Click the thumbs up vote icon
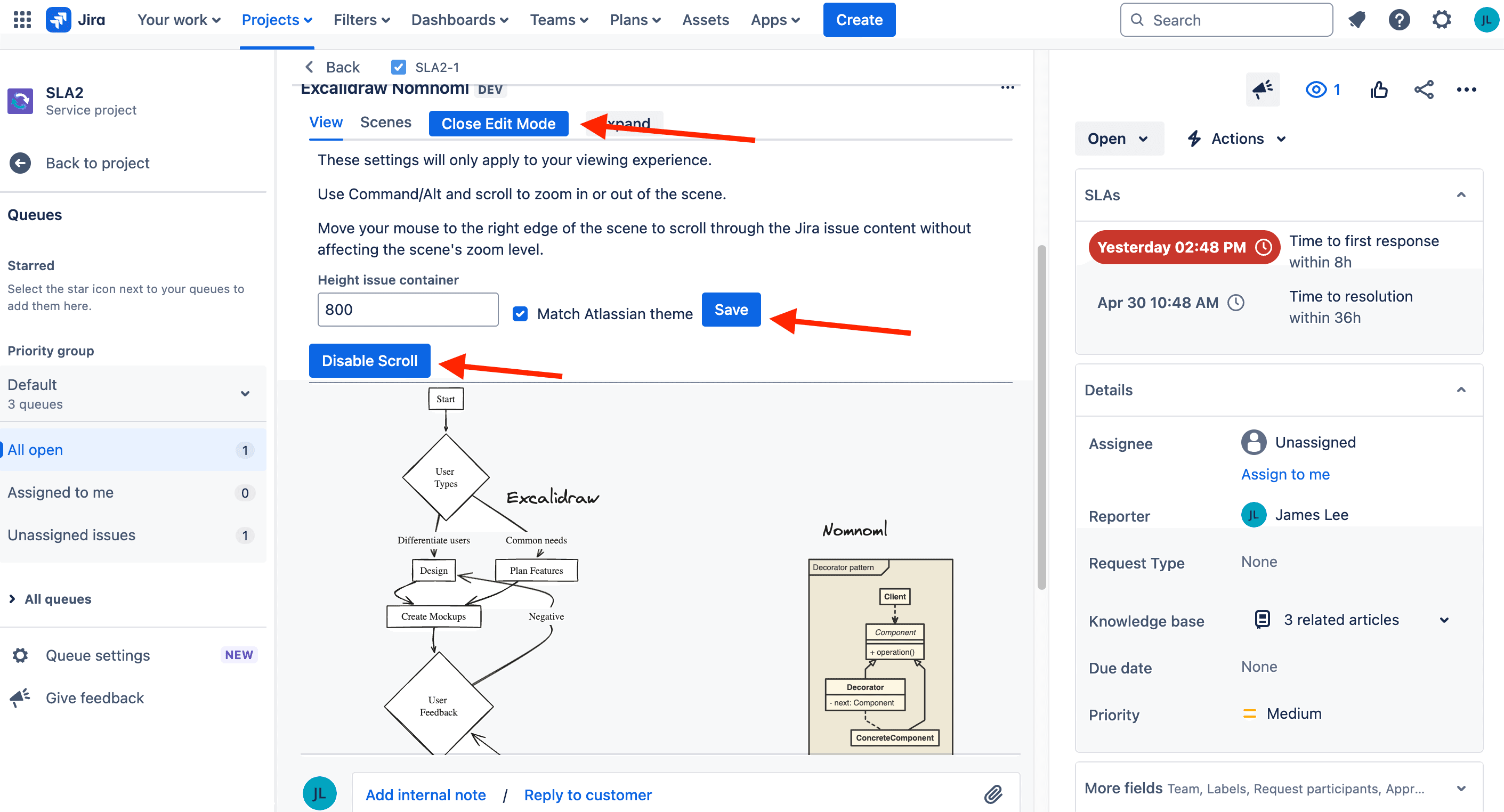Screen dimensions: 1504x812 (1378, 90)
